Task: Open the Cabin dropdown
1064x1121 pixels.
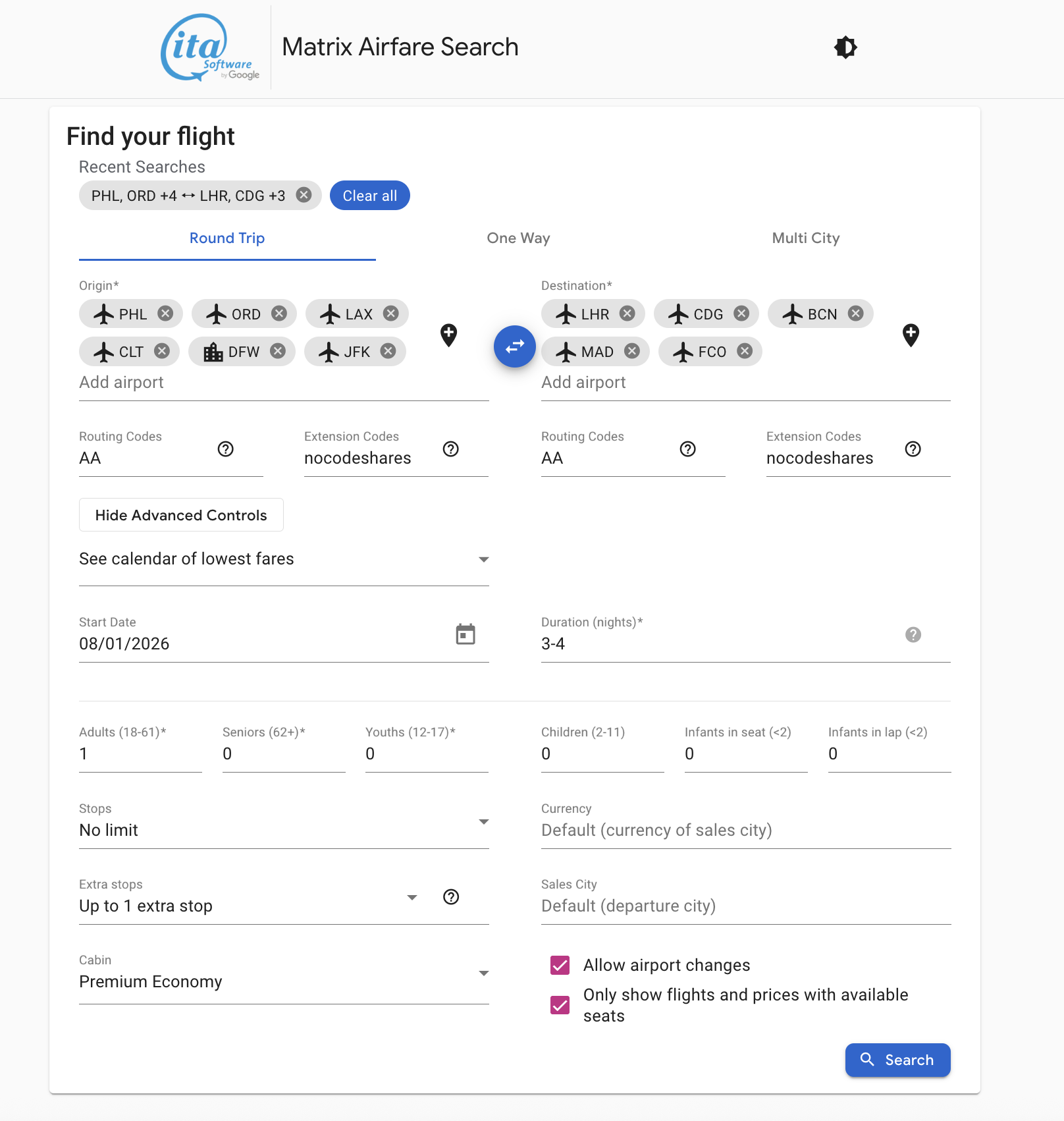Action: click(284, 975)
